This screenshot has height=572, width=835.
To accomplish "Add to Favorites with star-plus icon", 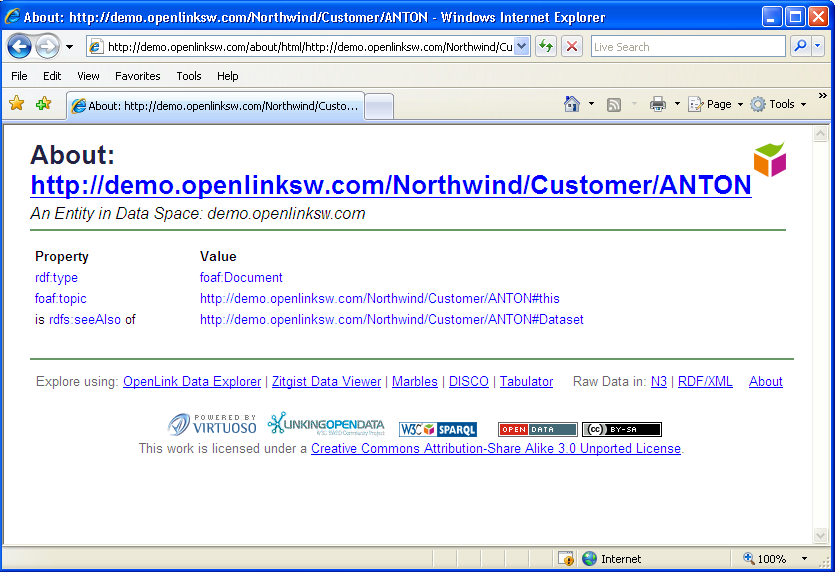I will tap(44, 103).
